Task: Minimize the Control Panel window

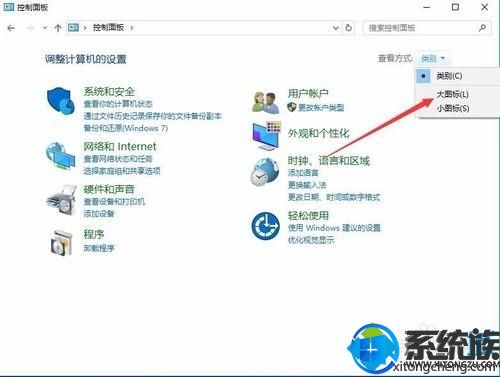Action: click(x=427, y=7)
